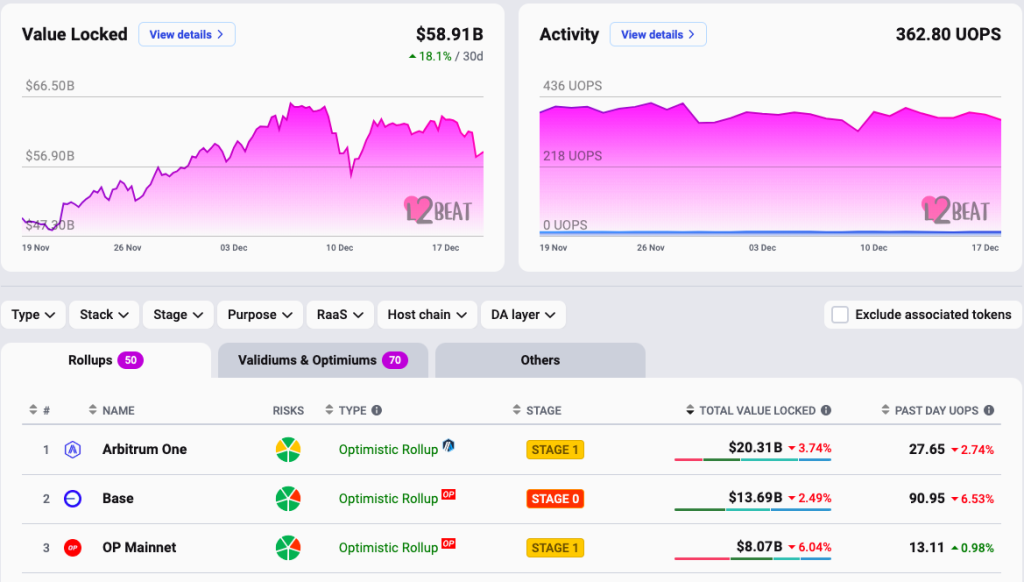The width and height of the screenshot is (1024, 582).
Task: Enable Exclude associated tokens checkbox
Action: point(840,315)
